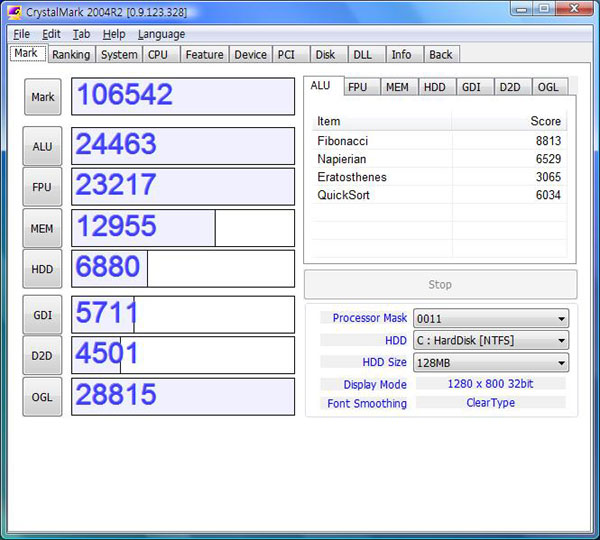This screenshot has width=600, height=540.
Task: Select the Fibonacci row in results list
Action: click(x=438, y=141)
